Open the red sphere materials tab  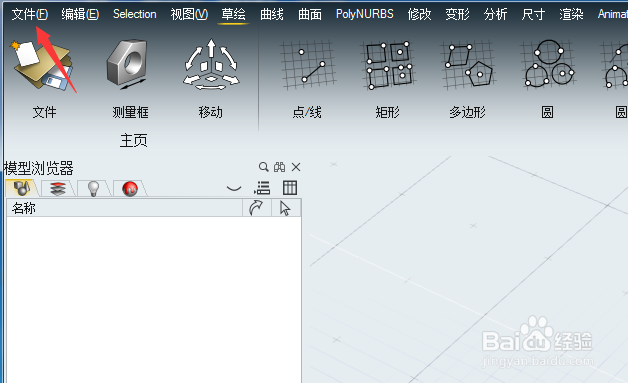[130, 188]
